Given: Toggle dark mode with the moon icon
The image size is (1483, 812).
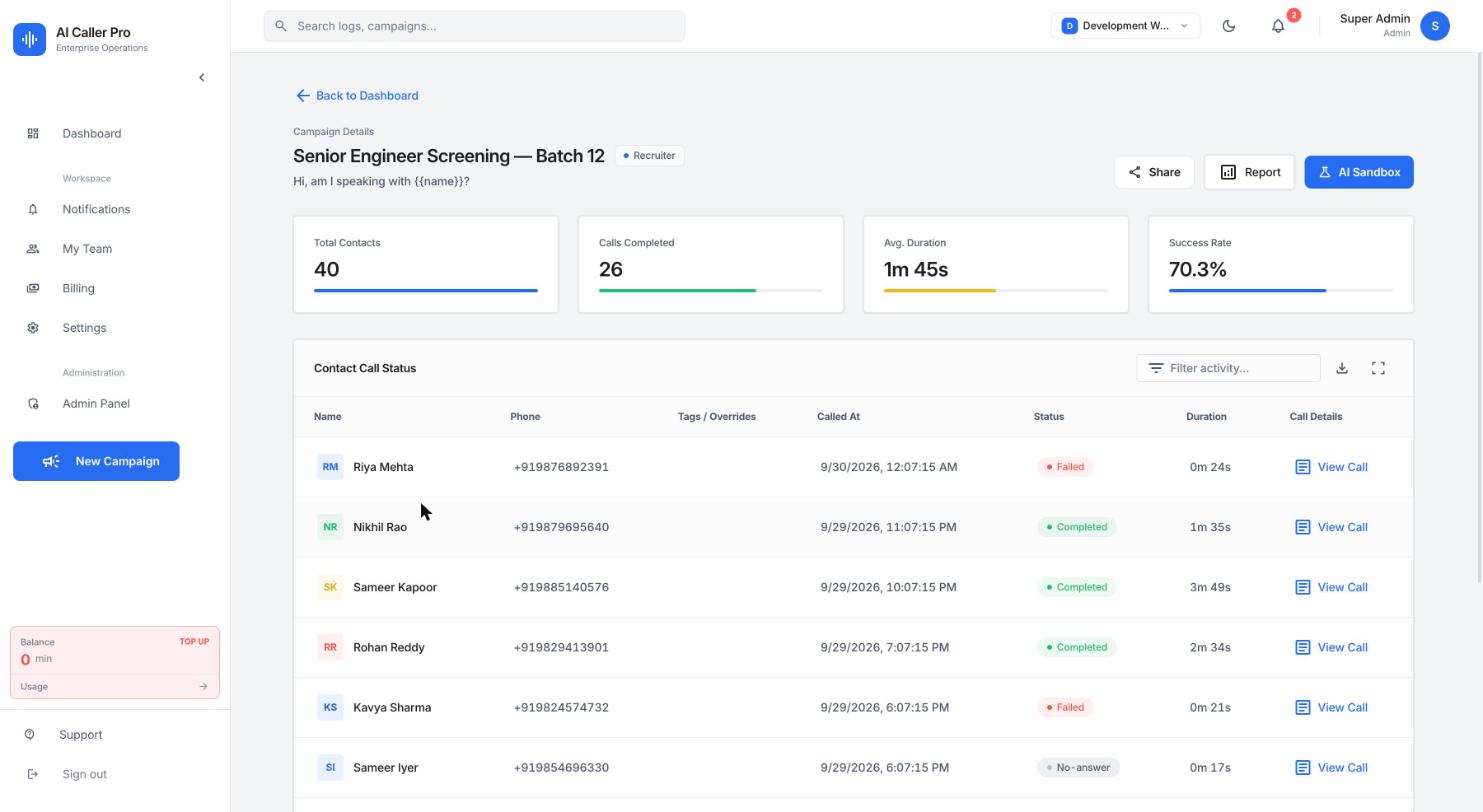Looking at the screenshot, I should point(1229,26).
